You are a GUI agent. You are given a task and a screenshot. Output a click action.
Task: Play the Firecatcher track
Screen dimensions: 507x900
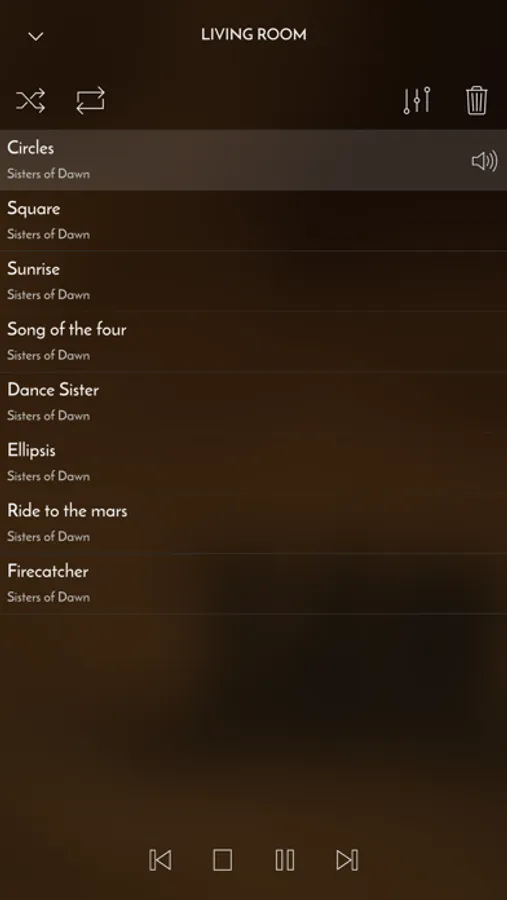pos(253,584)
